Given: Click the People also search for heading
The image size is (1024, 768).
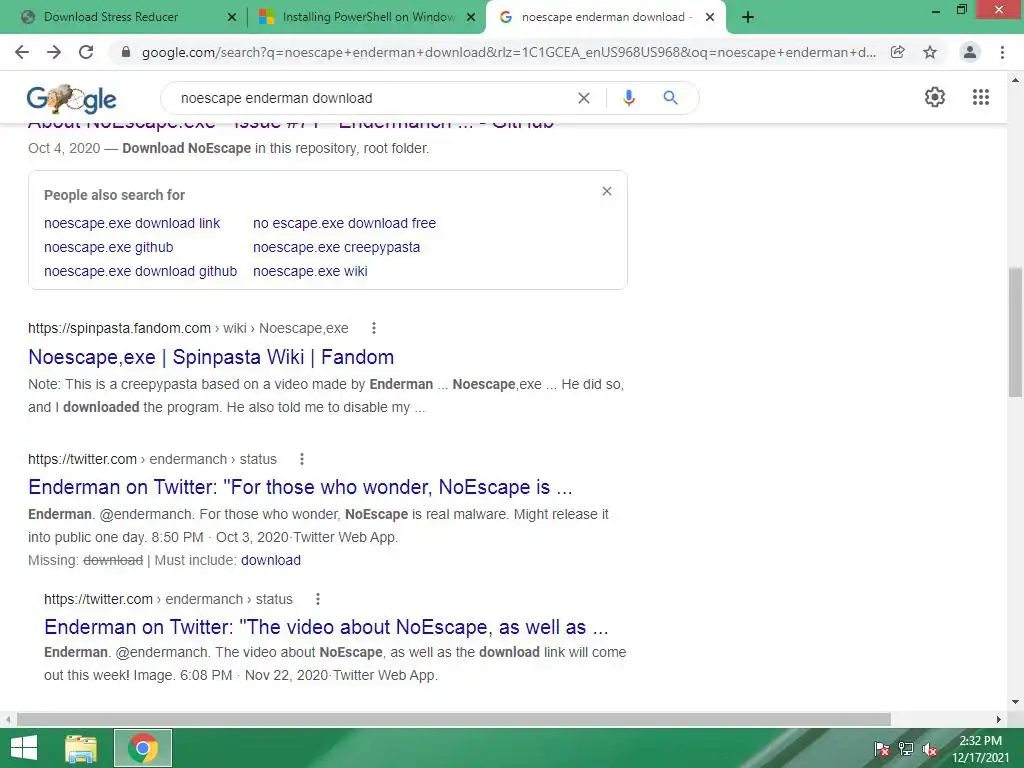Looking at the screenshot, I should 114,195.
